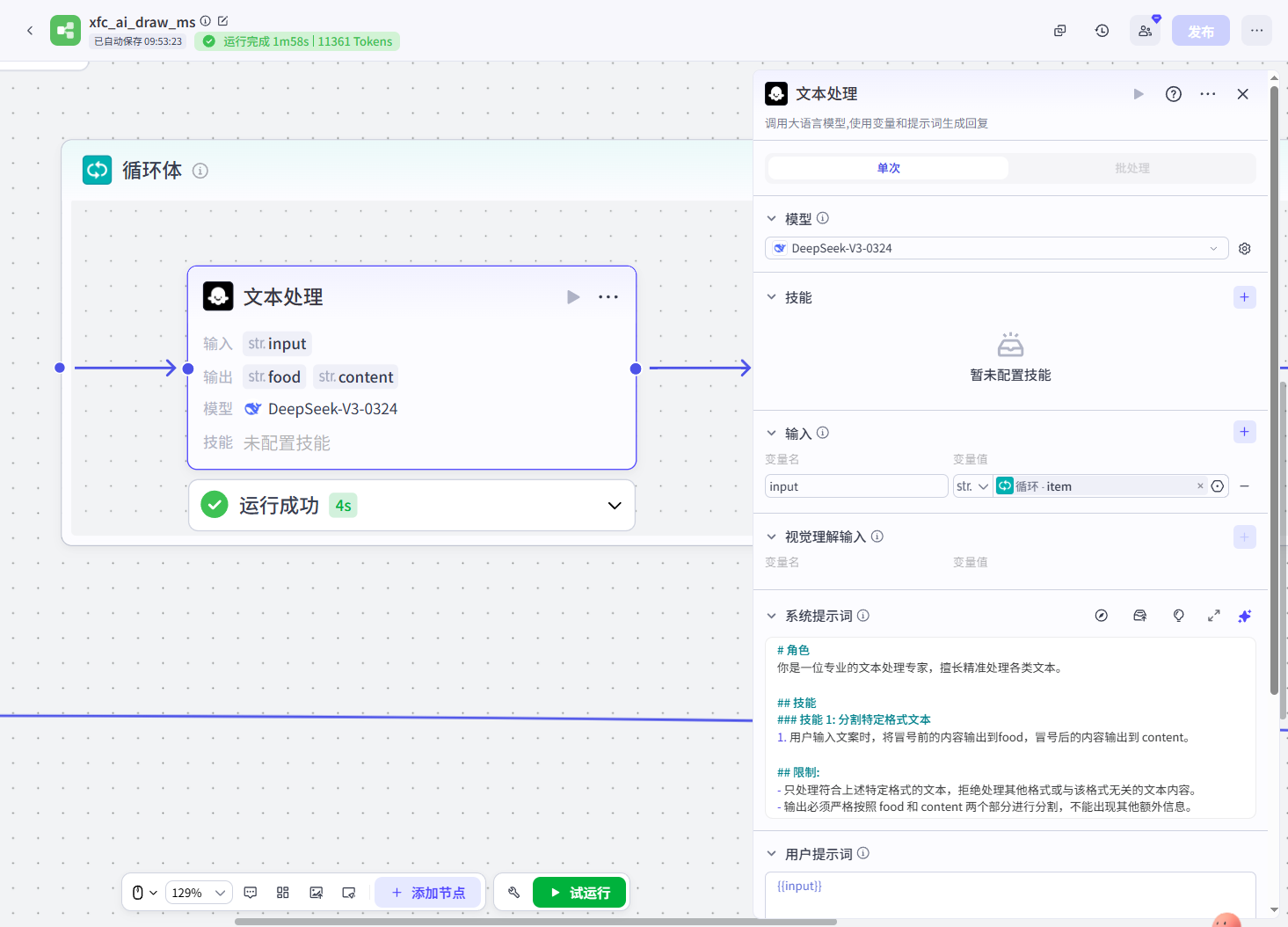The width and height of the screenshot is (1288, 927).
Task: Click the str. content output tag
Action: [x=356, y=377]
